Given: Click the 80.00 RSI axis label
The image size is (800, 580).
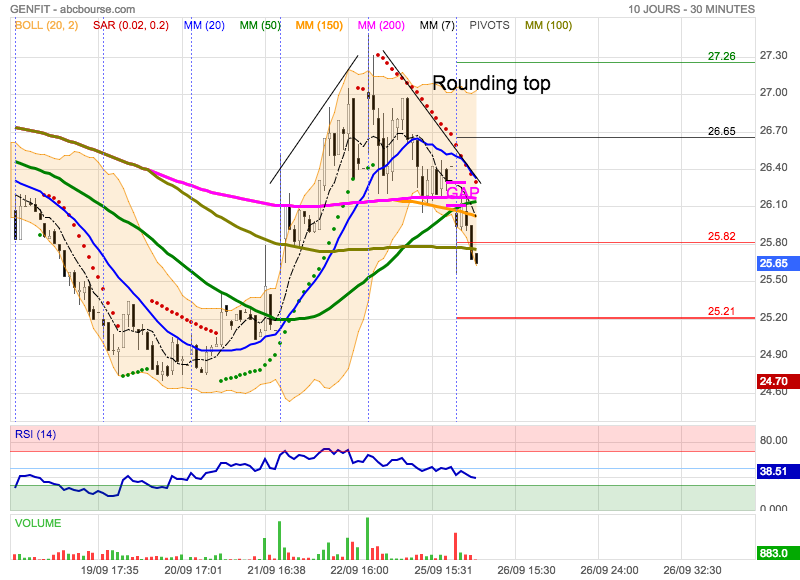Looking at the screenshot, I should click(x=774, y=440).
